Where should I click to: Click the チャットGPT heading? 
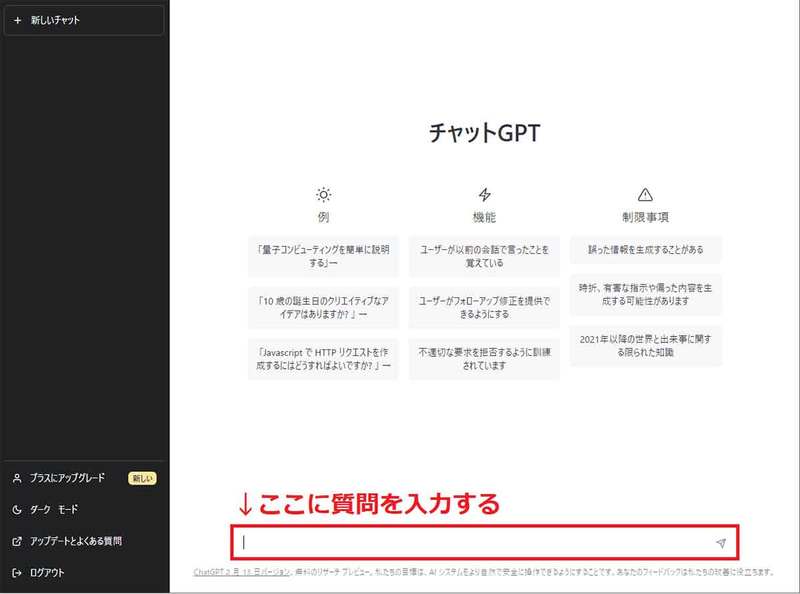484,133
